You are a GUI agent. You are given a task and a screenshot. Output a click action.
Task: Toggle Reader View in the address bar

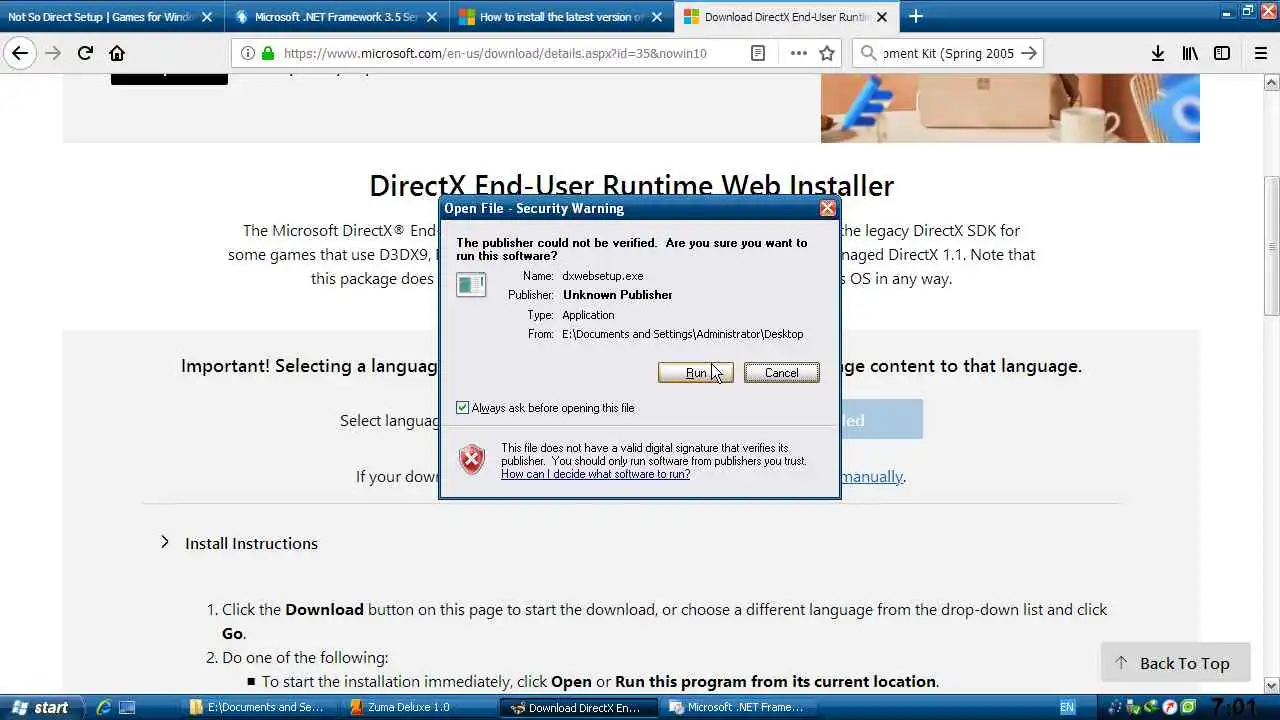pos(758,54)
